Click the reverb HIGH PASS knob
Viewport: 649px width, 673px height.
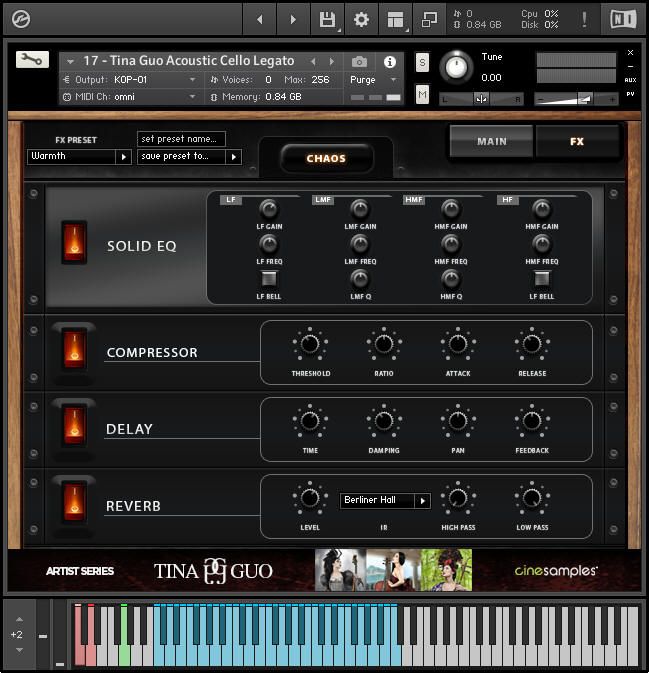(x=458, y=498)
